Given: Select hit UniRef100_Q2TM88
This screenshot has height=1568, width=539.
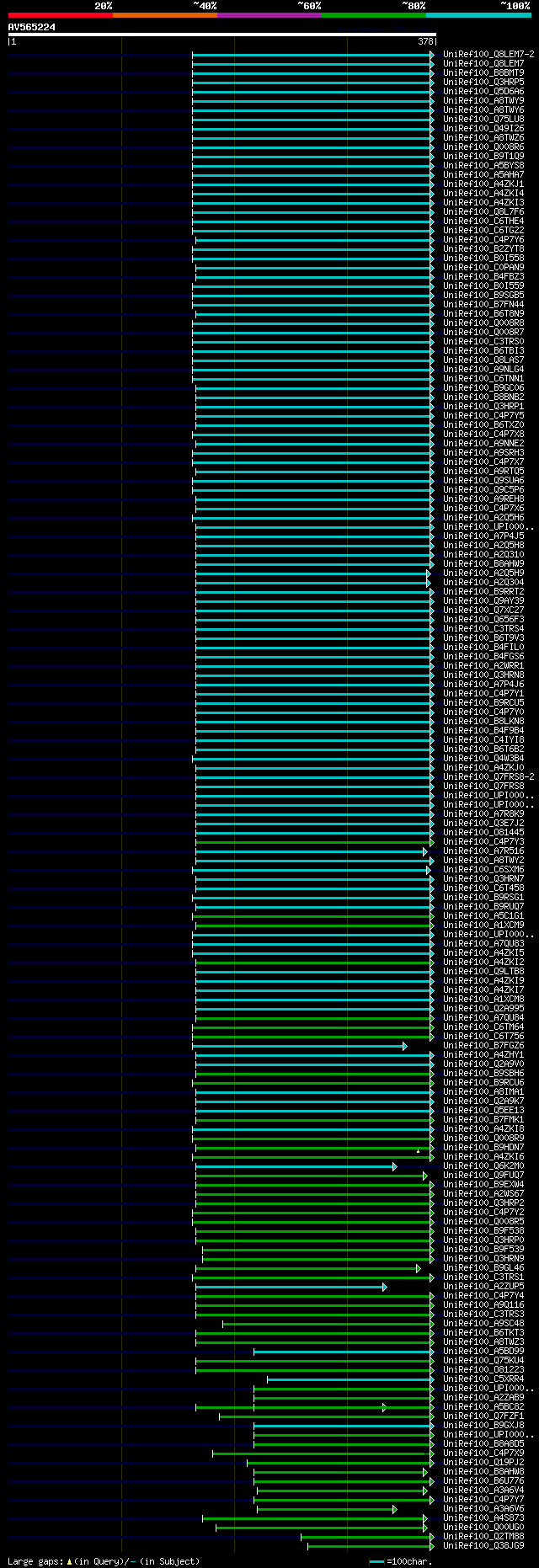Looking at the screenshot, I should pos(483,1536).
